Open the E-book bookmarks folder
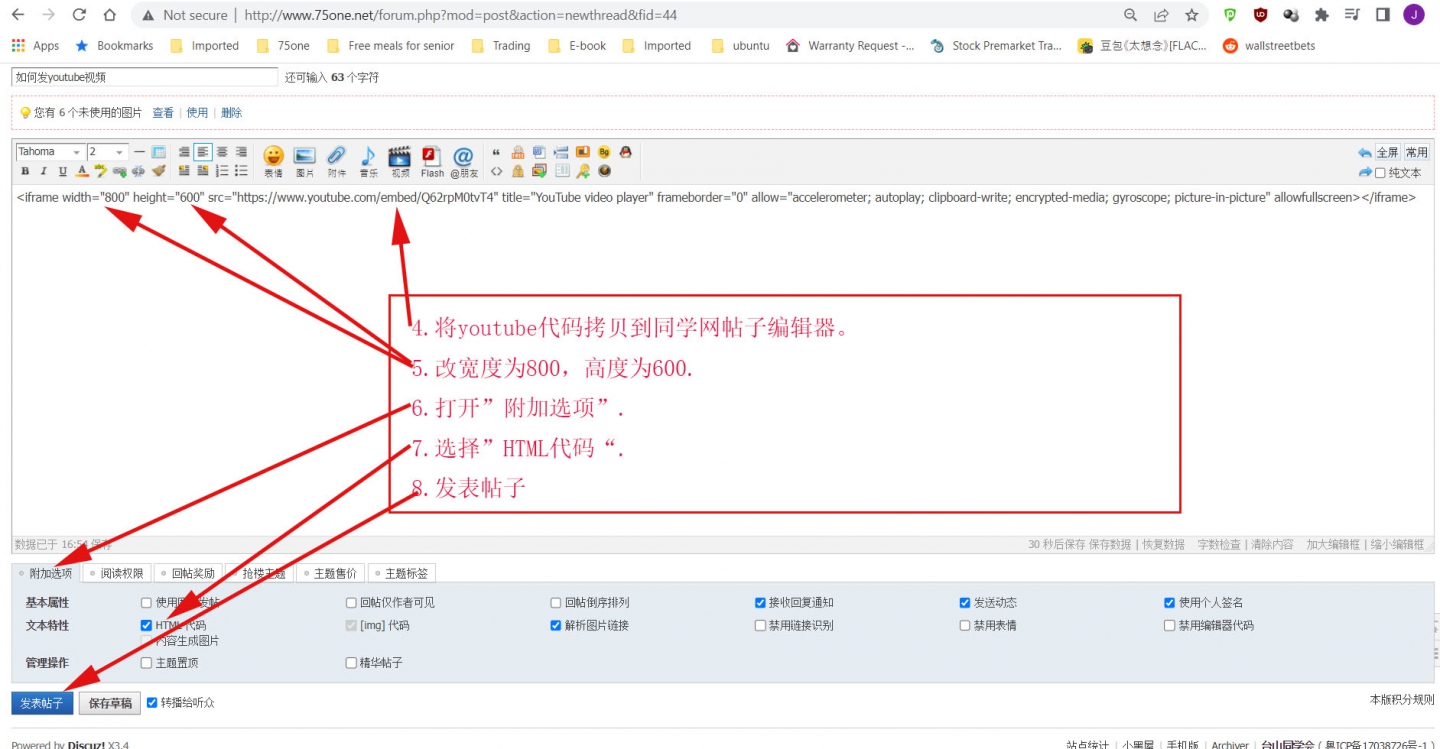1440x749 pixels. [577, 46]
